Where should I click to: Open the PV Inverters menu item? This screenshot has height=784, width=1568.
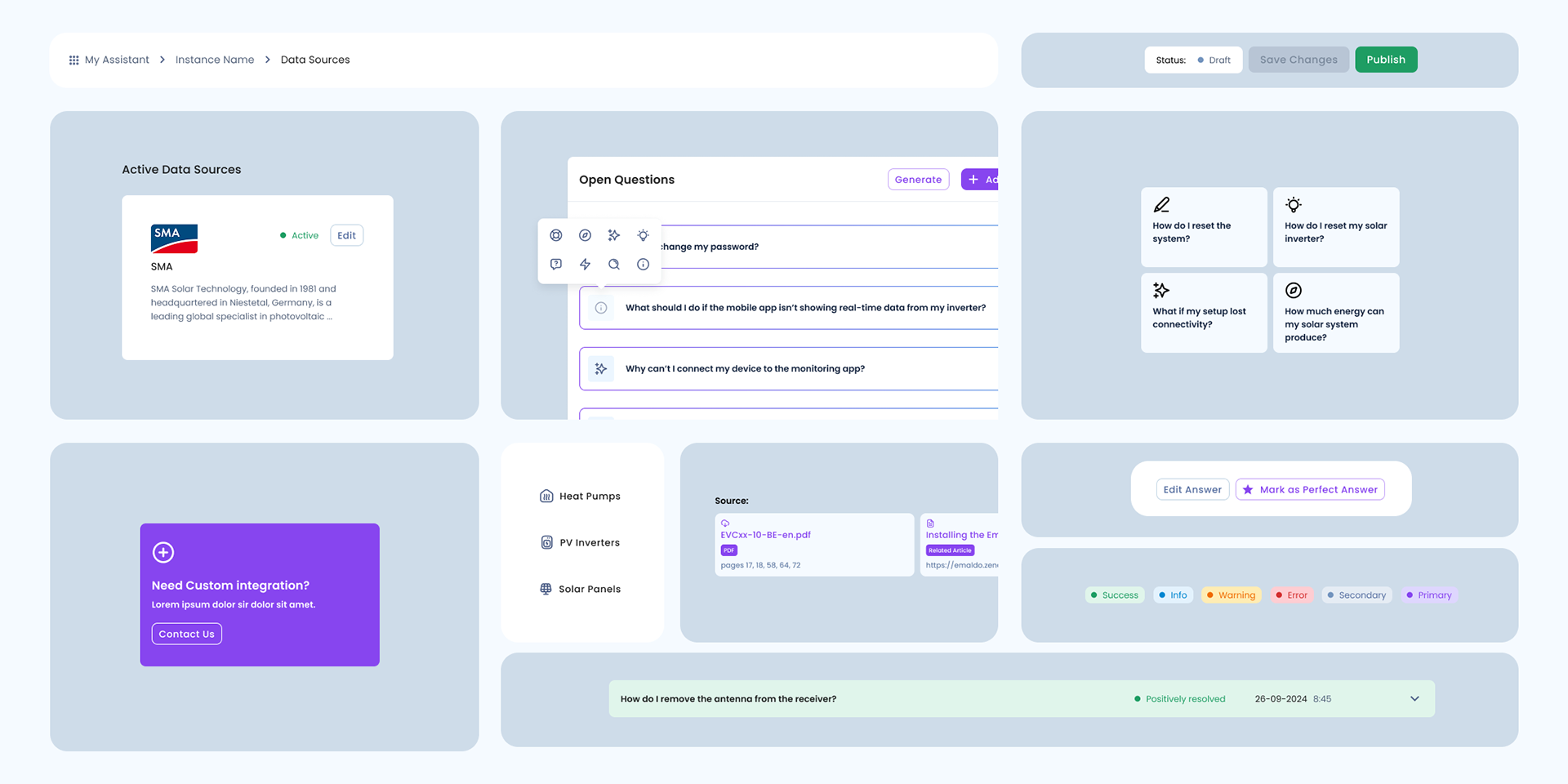[x=581, y=542]
